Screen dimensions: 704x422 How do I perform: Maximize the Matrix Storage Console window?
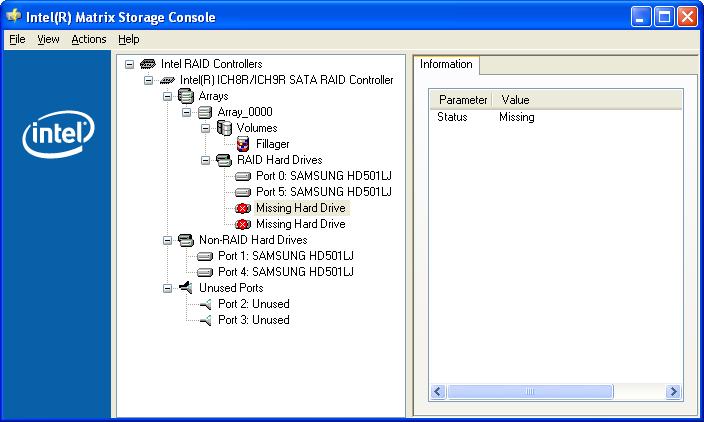pos(664,17)
